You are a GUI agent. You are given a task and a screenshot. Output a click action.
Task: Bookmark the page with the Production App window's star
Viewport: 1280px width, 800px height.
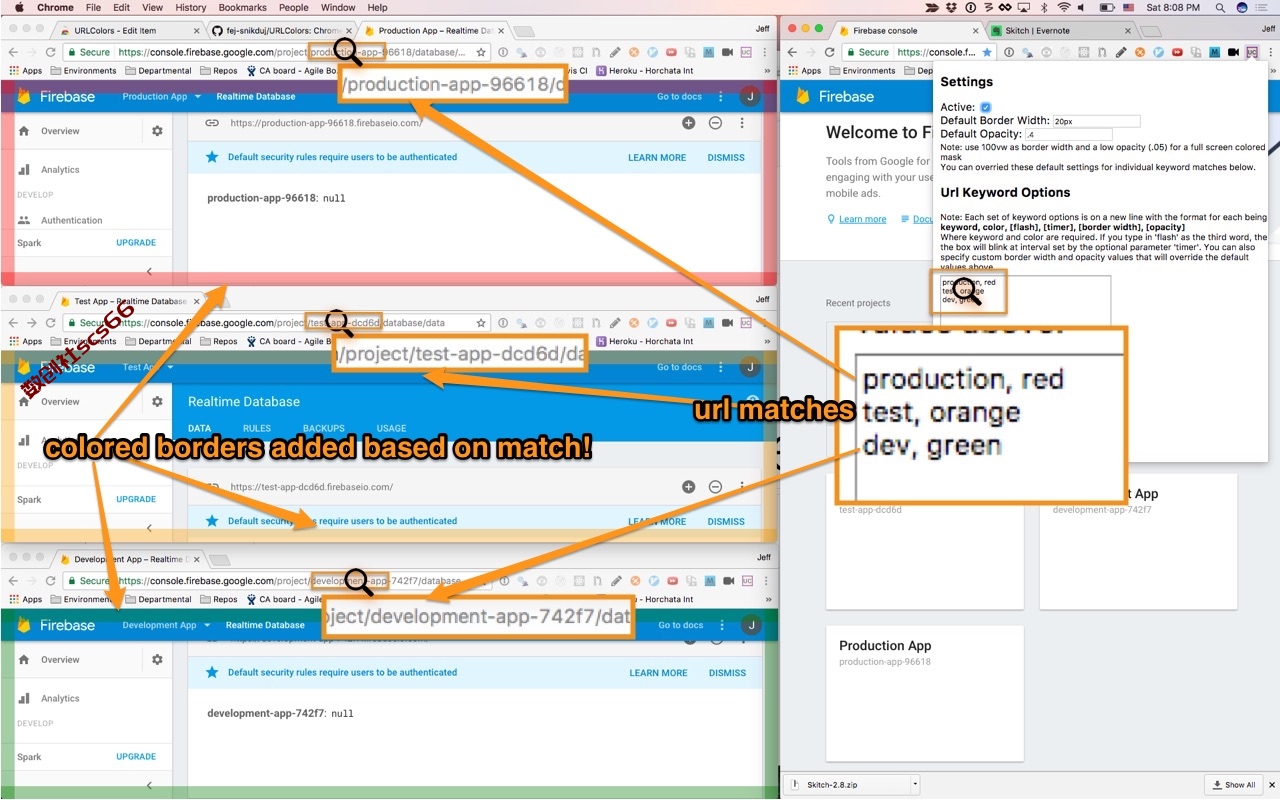tap(481, 52)
